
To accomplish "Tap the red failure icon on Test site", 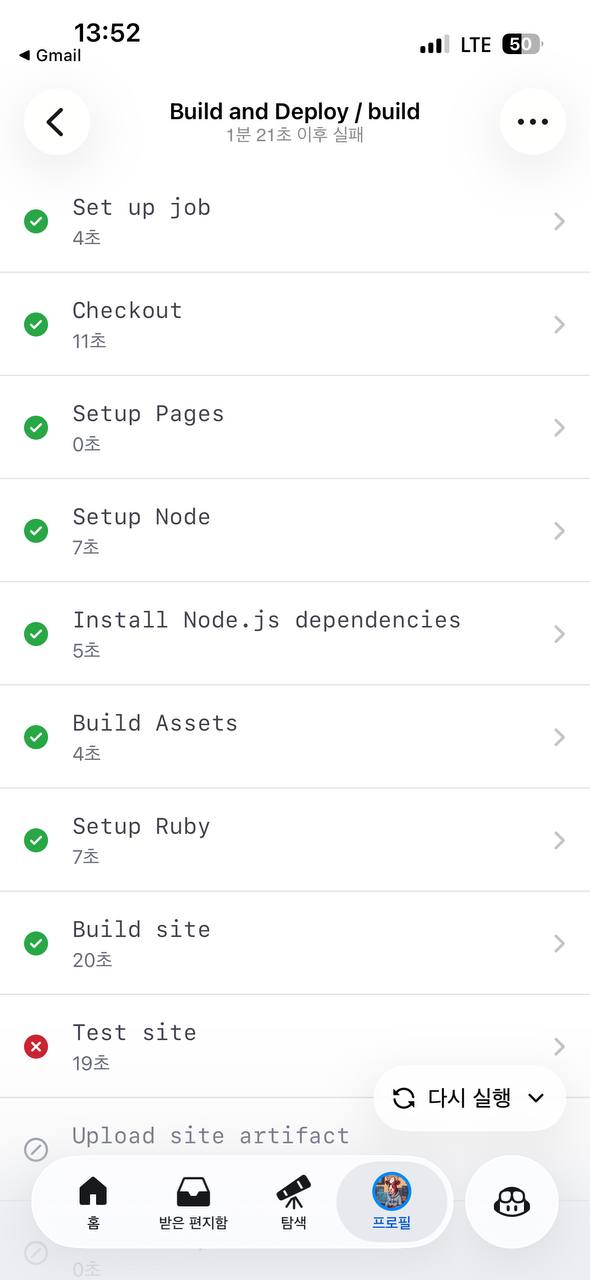I will click(36, 1046).
